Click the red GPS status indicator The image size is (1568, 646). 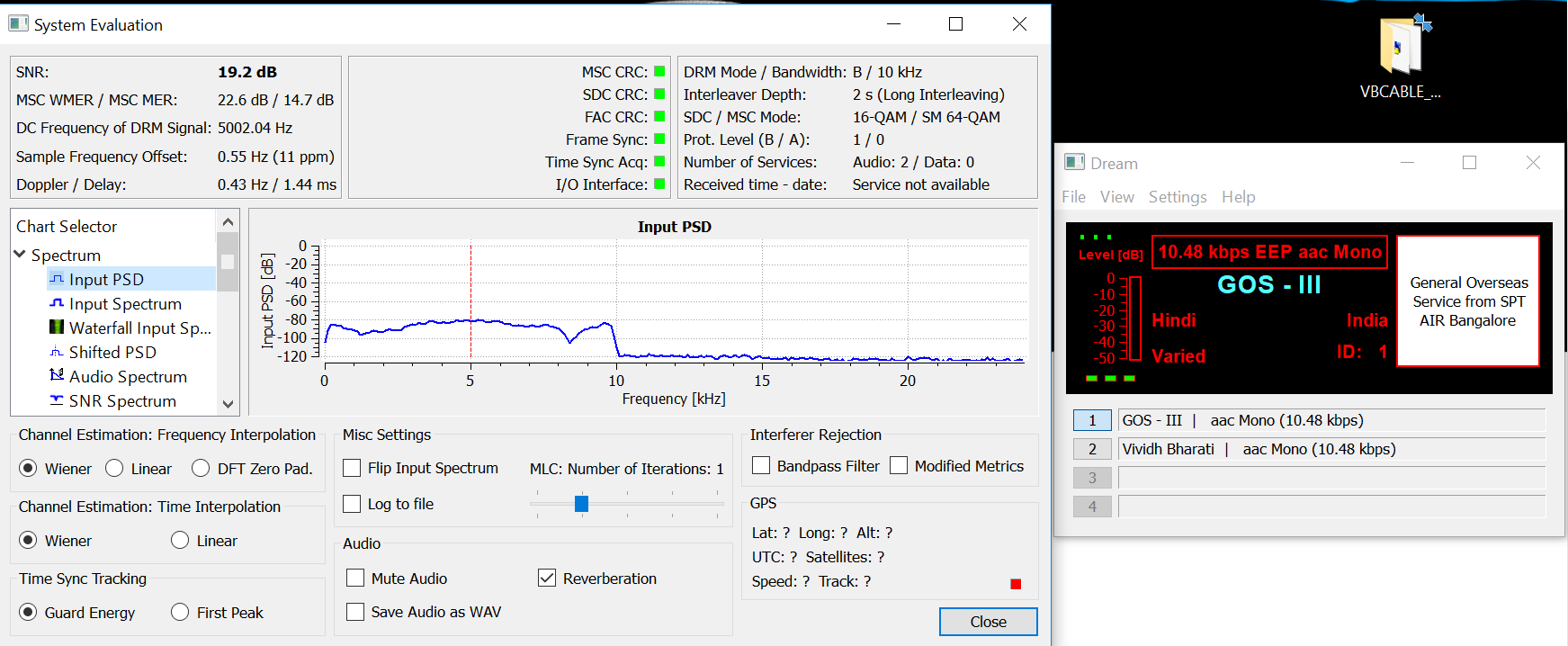(1016, 584)
